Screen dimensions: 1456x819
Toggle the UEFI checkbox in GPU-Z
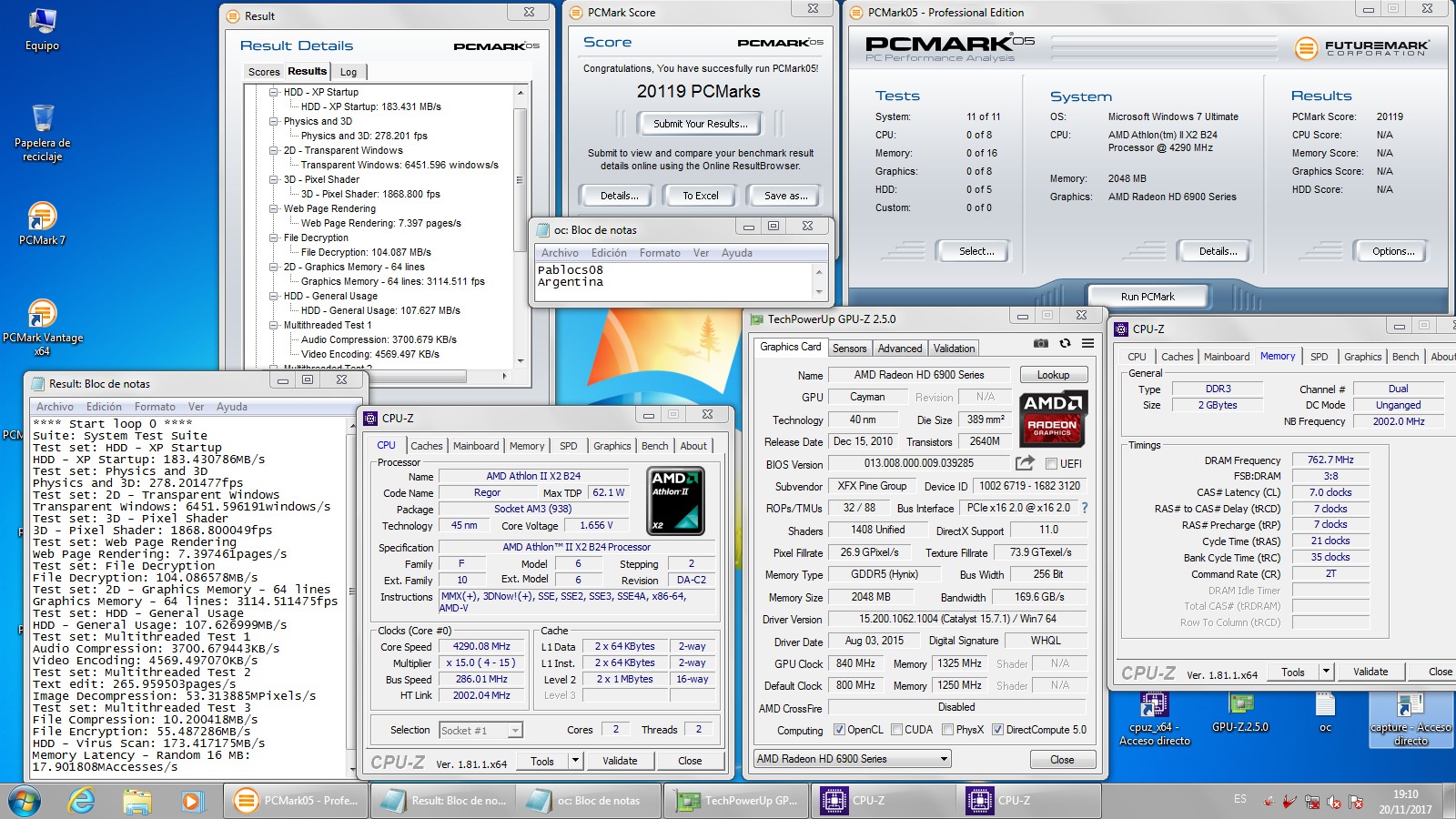point(1051,464)
